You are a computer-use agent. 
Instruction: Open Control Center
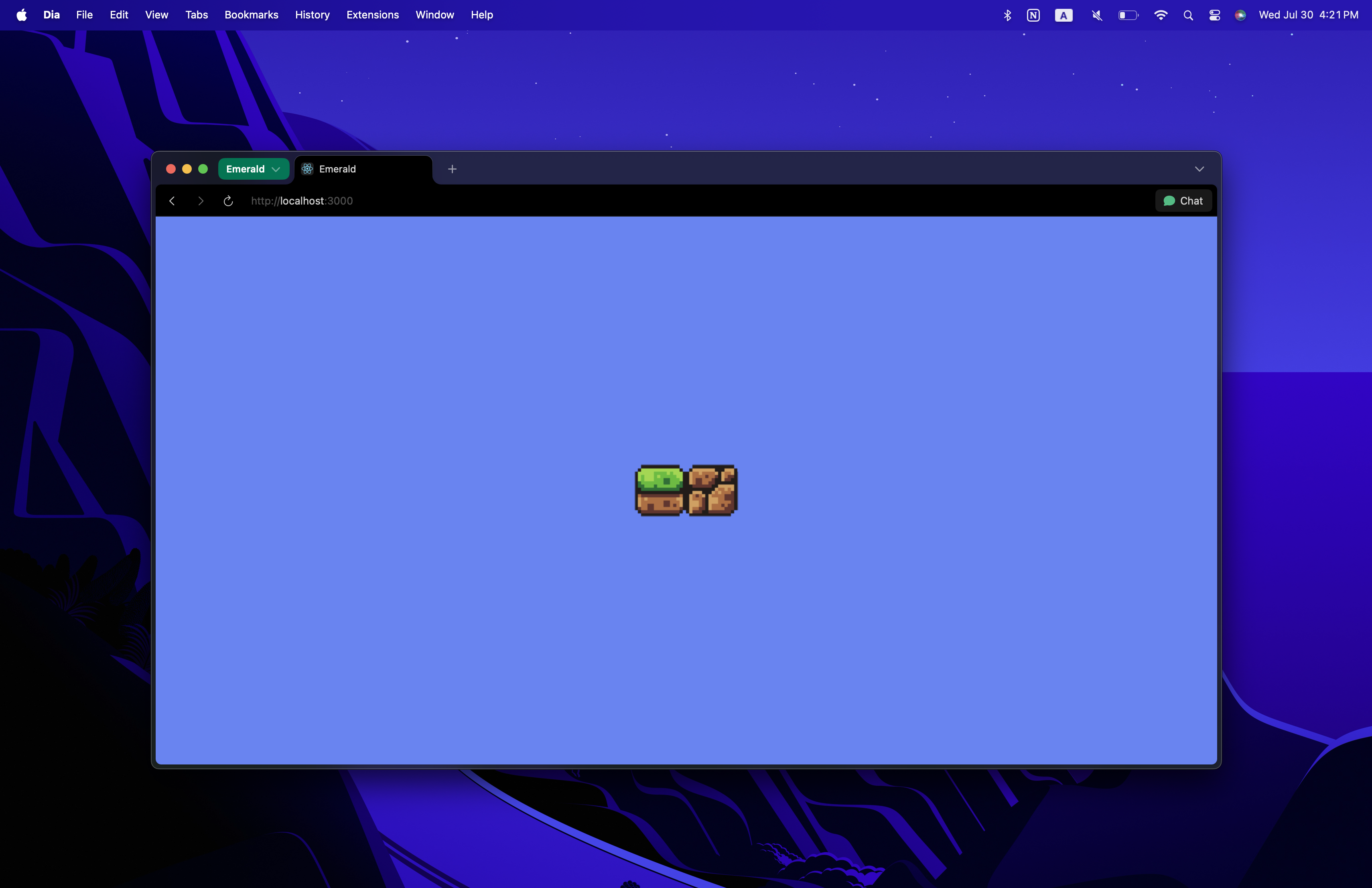[1215, 15]
